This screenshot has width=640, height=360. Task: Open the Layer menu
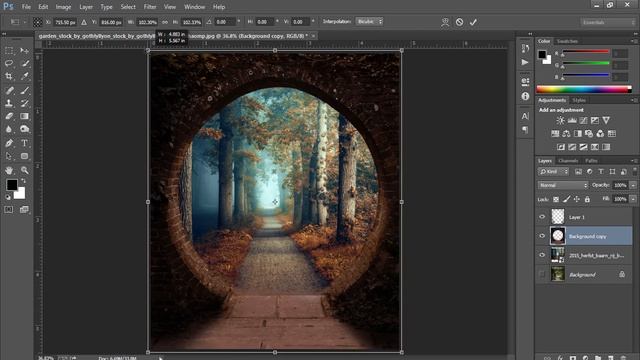[x=86, y=7]
